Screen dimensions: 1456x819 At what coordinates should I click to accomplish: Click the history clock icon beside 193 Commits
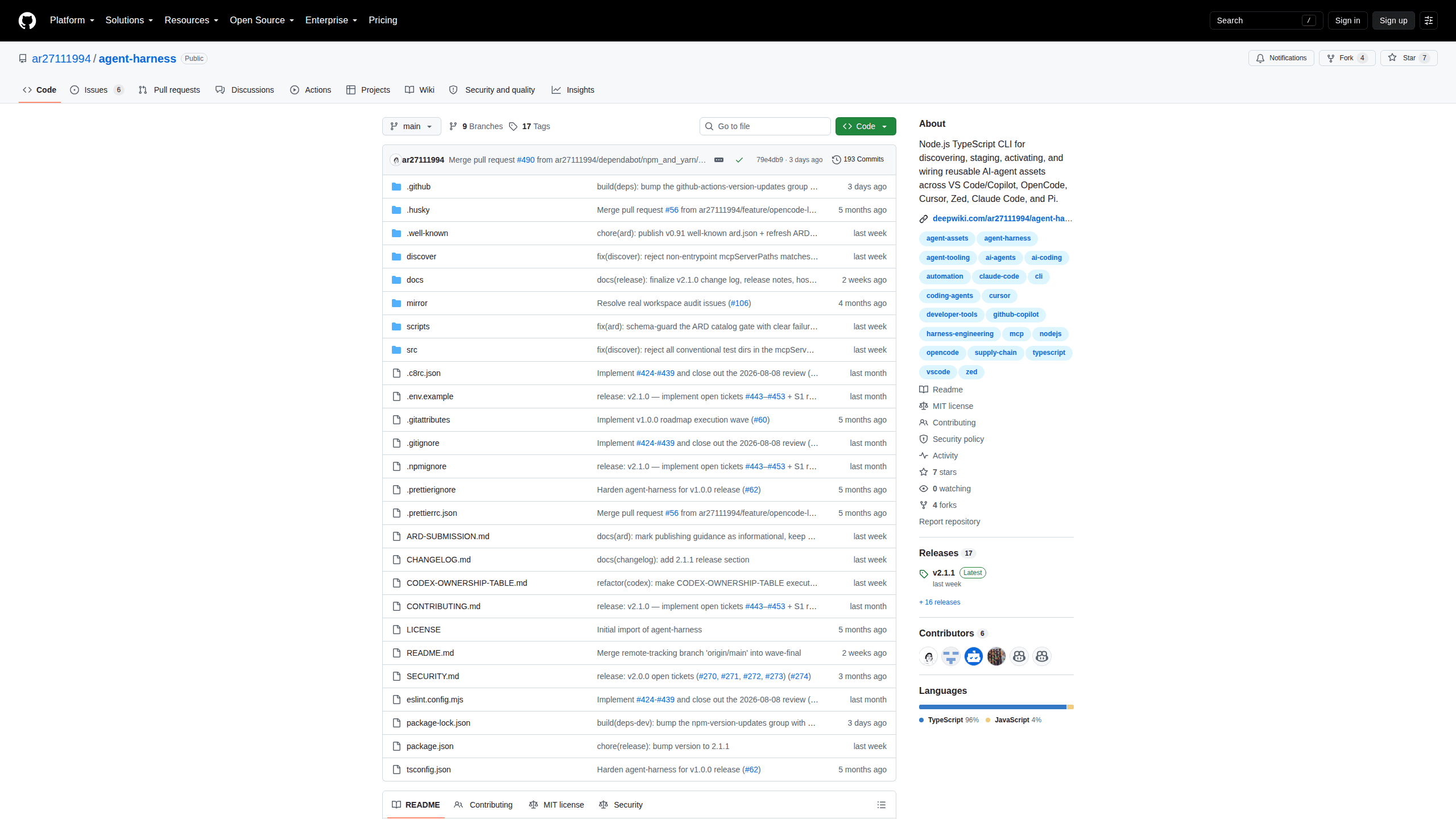click(x=836, y=160)
